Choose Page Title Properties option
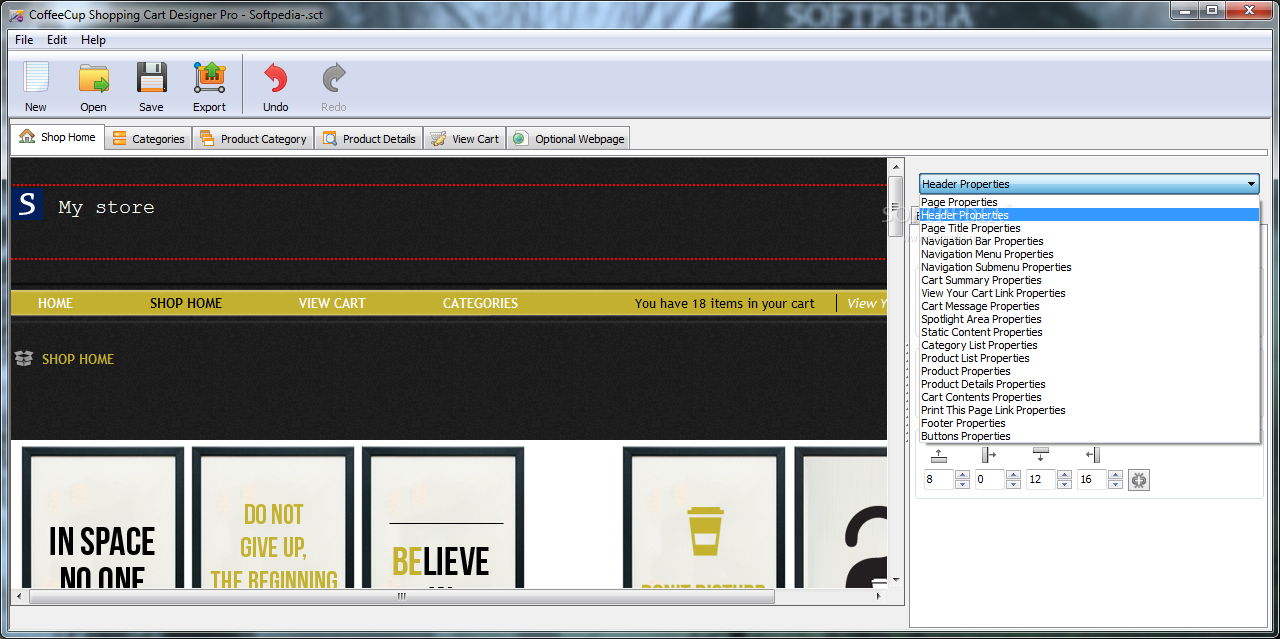Image resolution: width=1280 pixels, height=639 pixels. [x=1089, y=228]
